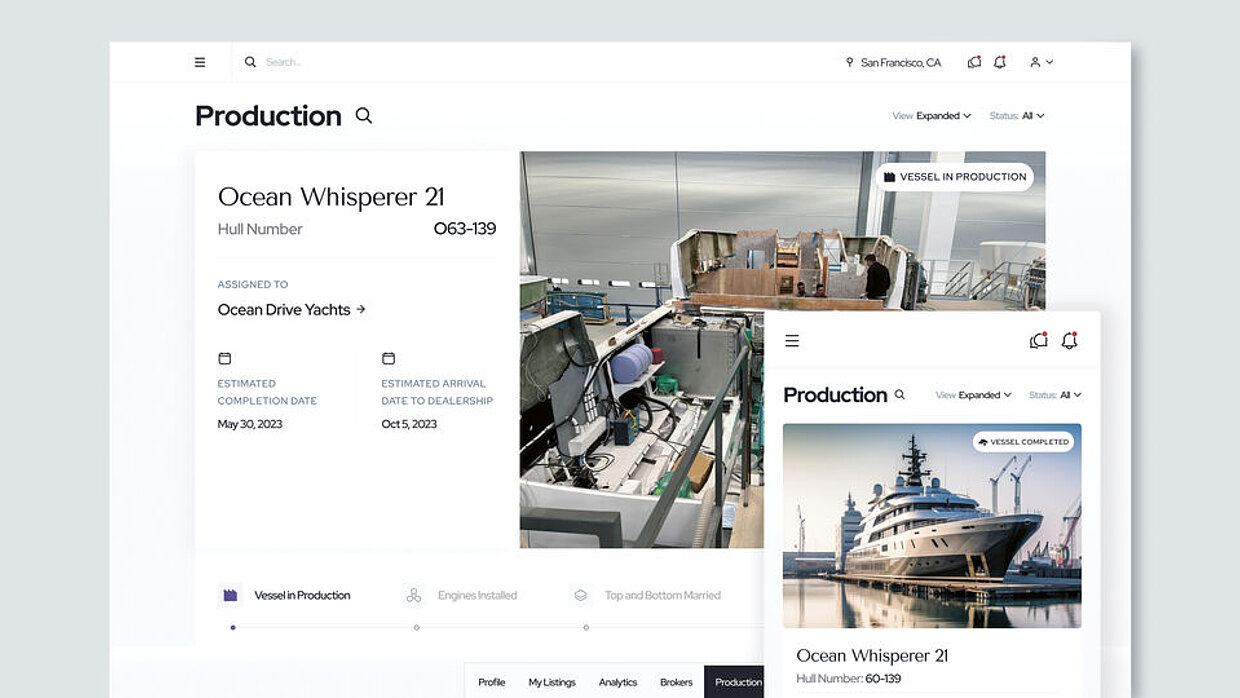Click the Top and Bottom Married icon
1240x698 pixels.
tap(580, 596)
